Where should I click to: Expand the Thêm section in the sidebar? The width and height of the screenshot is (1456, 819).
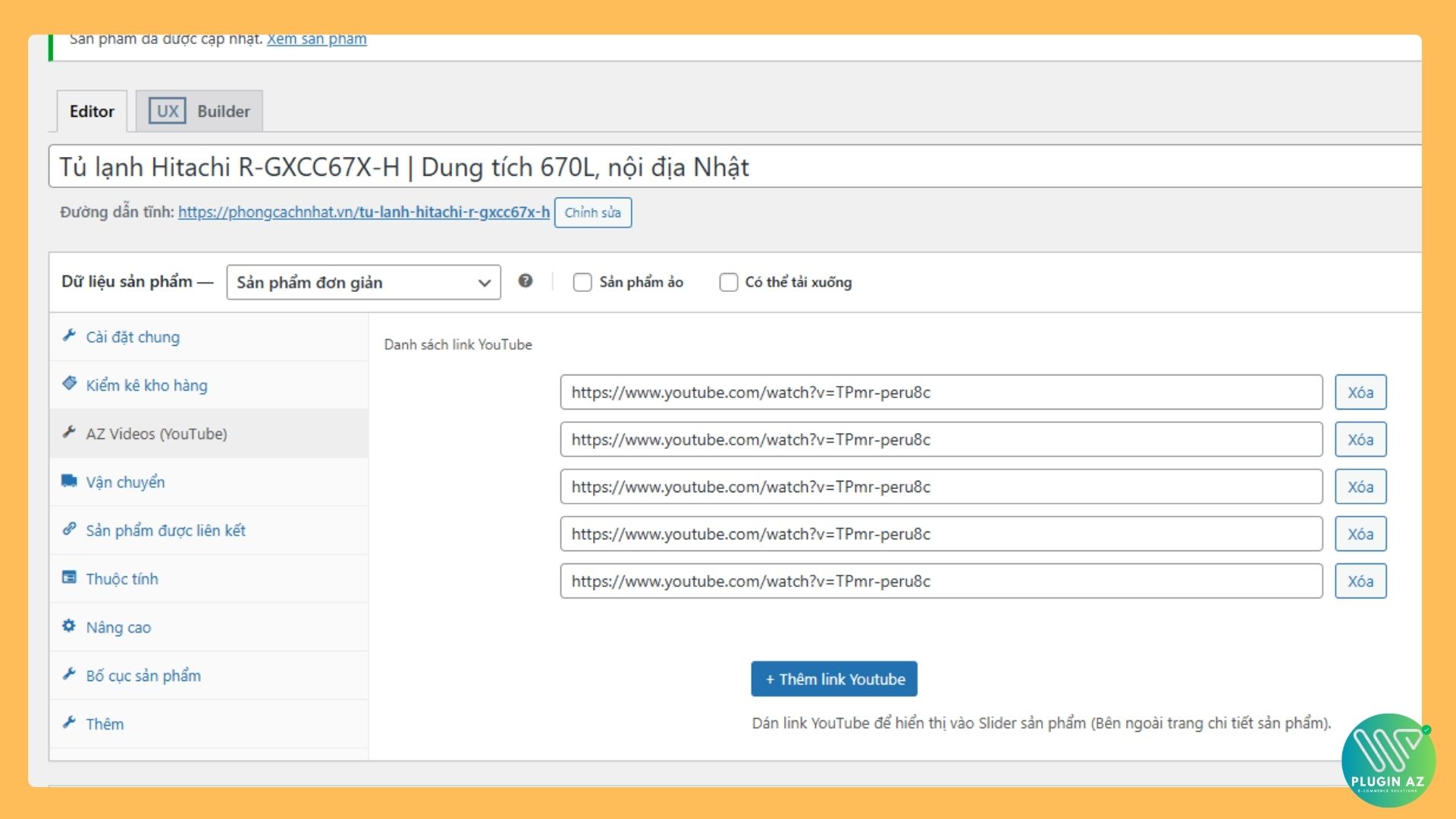105,723
